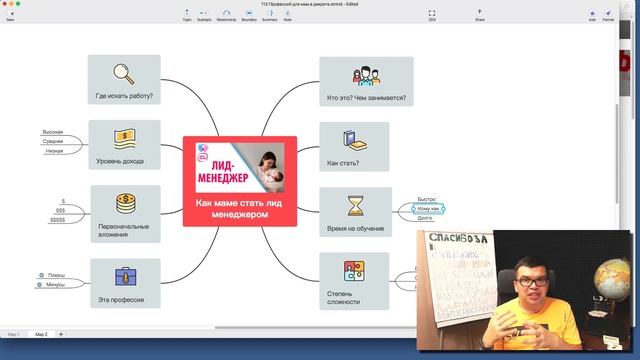Click the selected Кому как subtopic
The height and width of the screenshot is (360, 640).
428,209
